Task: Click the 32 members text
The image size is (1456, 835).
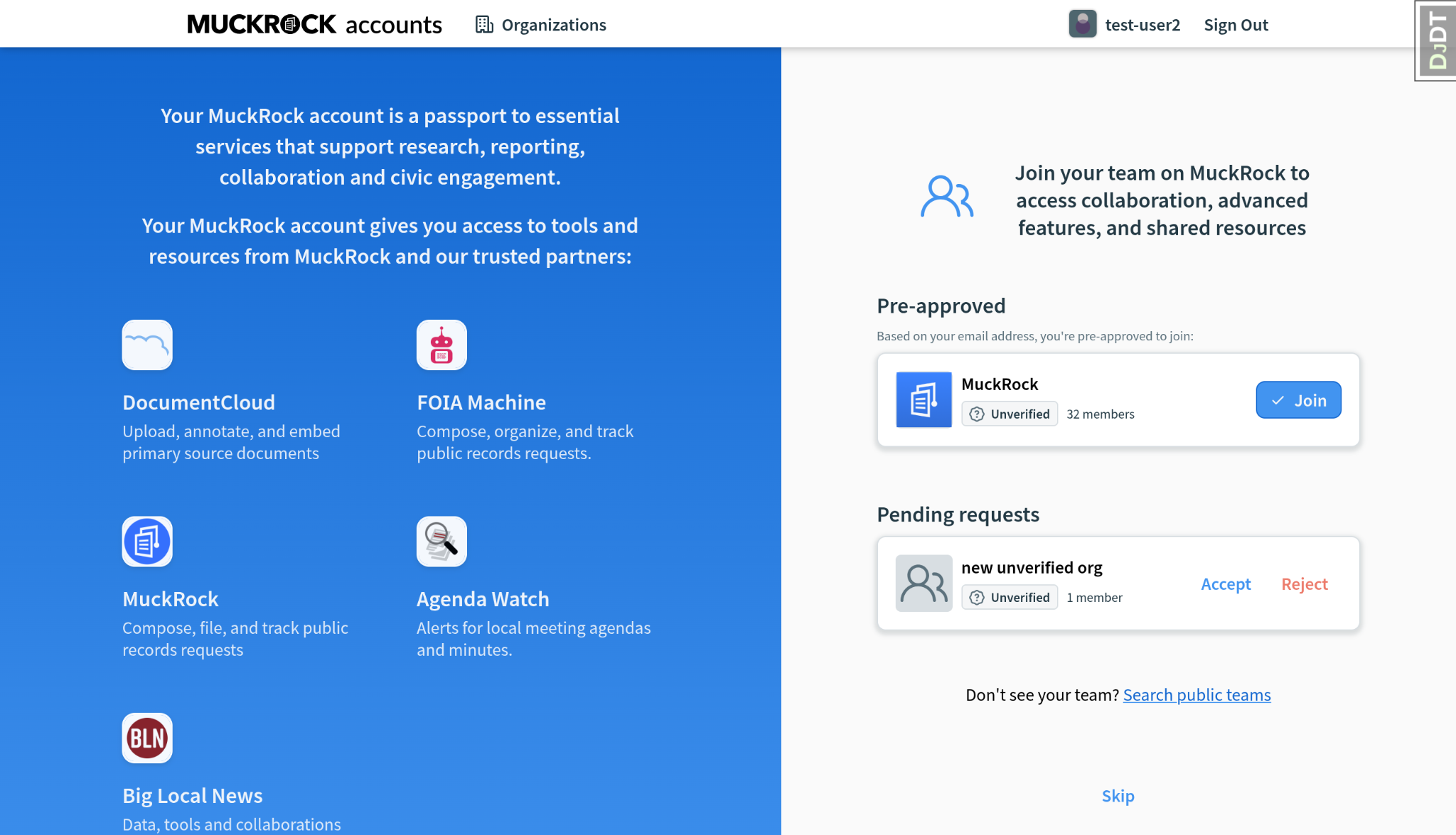Action: click(x=1101, y=414)
